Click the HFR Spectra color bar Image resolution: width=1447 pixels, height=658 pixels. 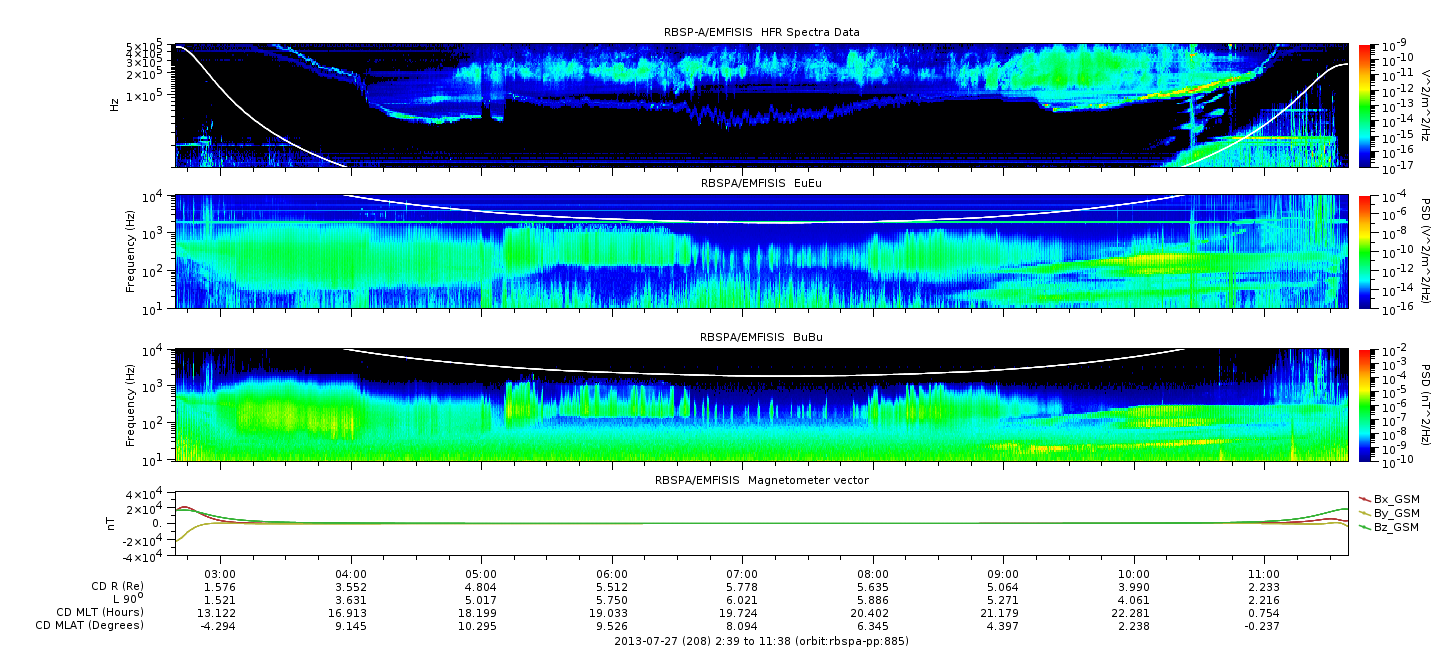(x=1365, y=105)
